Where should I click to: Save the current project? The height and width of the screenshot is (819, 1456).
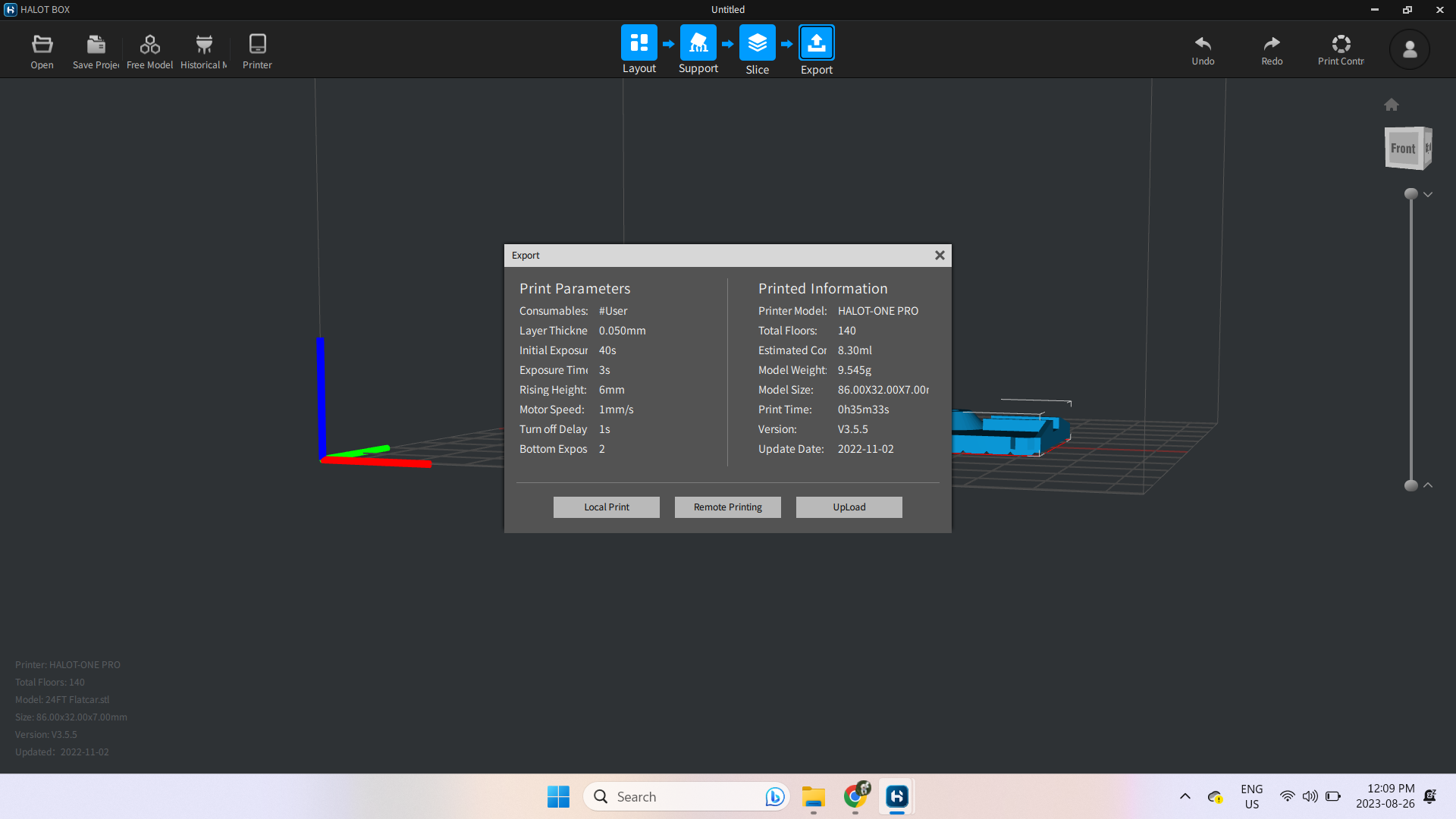pos(96,49)
